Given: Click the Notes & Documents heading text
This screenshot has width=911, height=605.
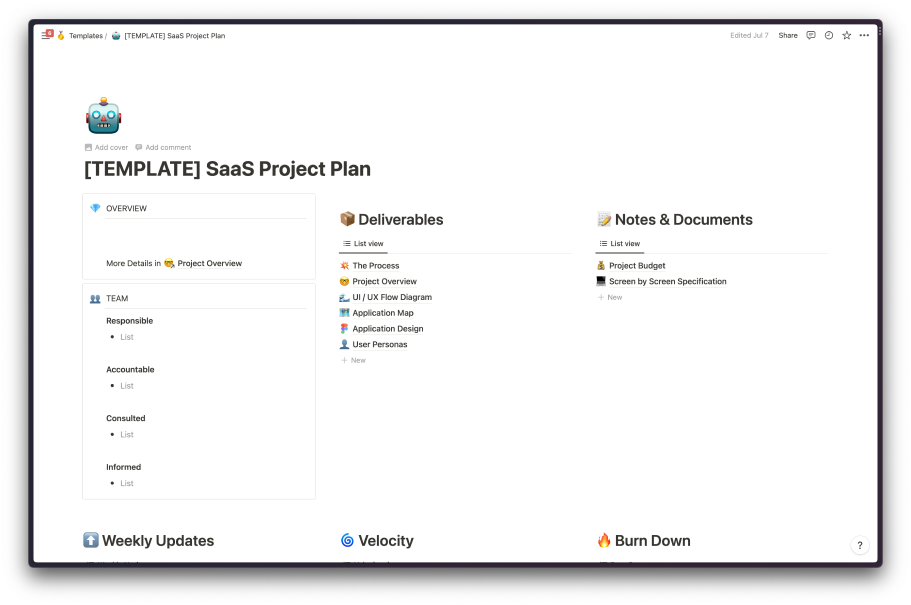Looking at the screenshot, I should pyautogui.click(x=684, y=220).
